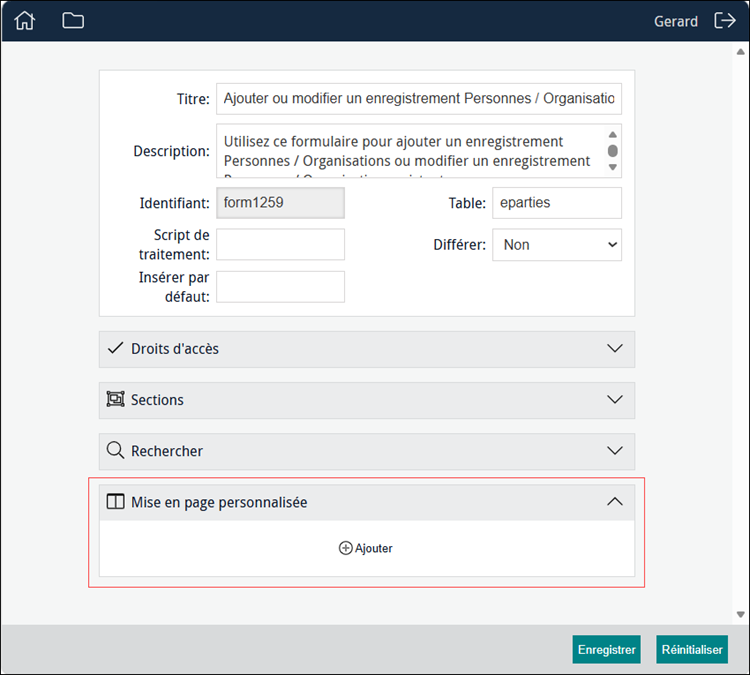Click the Table label
Screen dimensions: 750x675
pos(467,203)
